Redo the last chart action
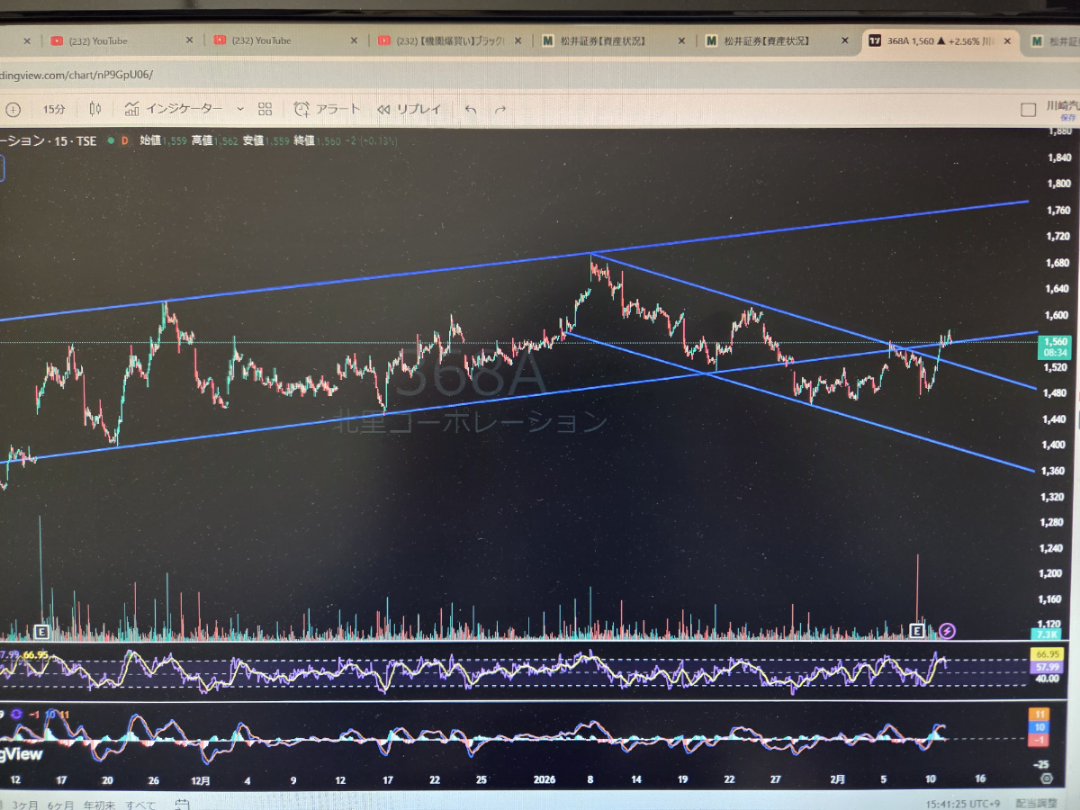 point(501,109)
